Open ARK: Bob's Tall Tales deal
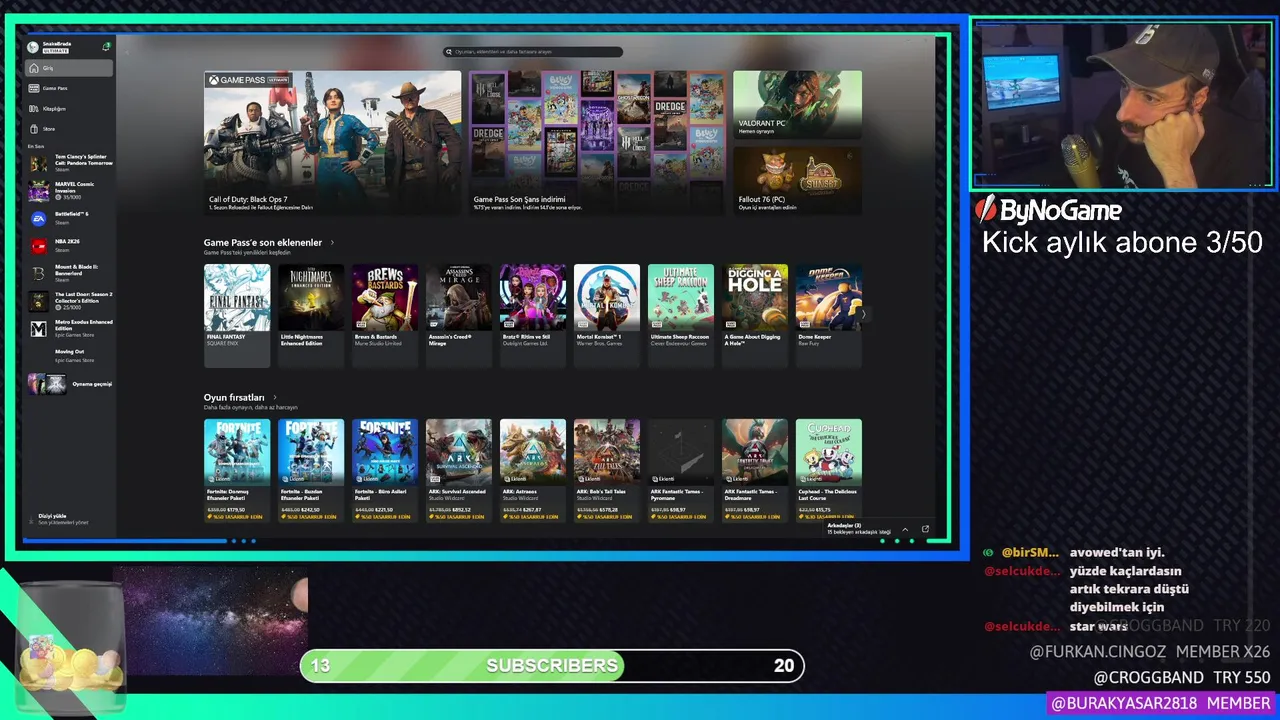Viewport: 1280px width, 720px height. pyautogui.click(x=607, y=470)
